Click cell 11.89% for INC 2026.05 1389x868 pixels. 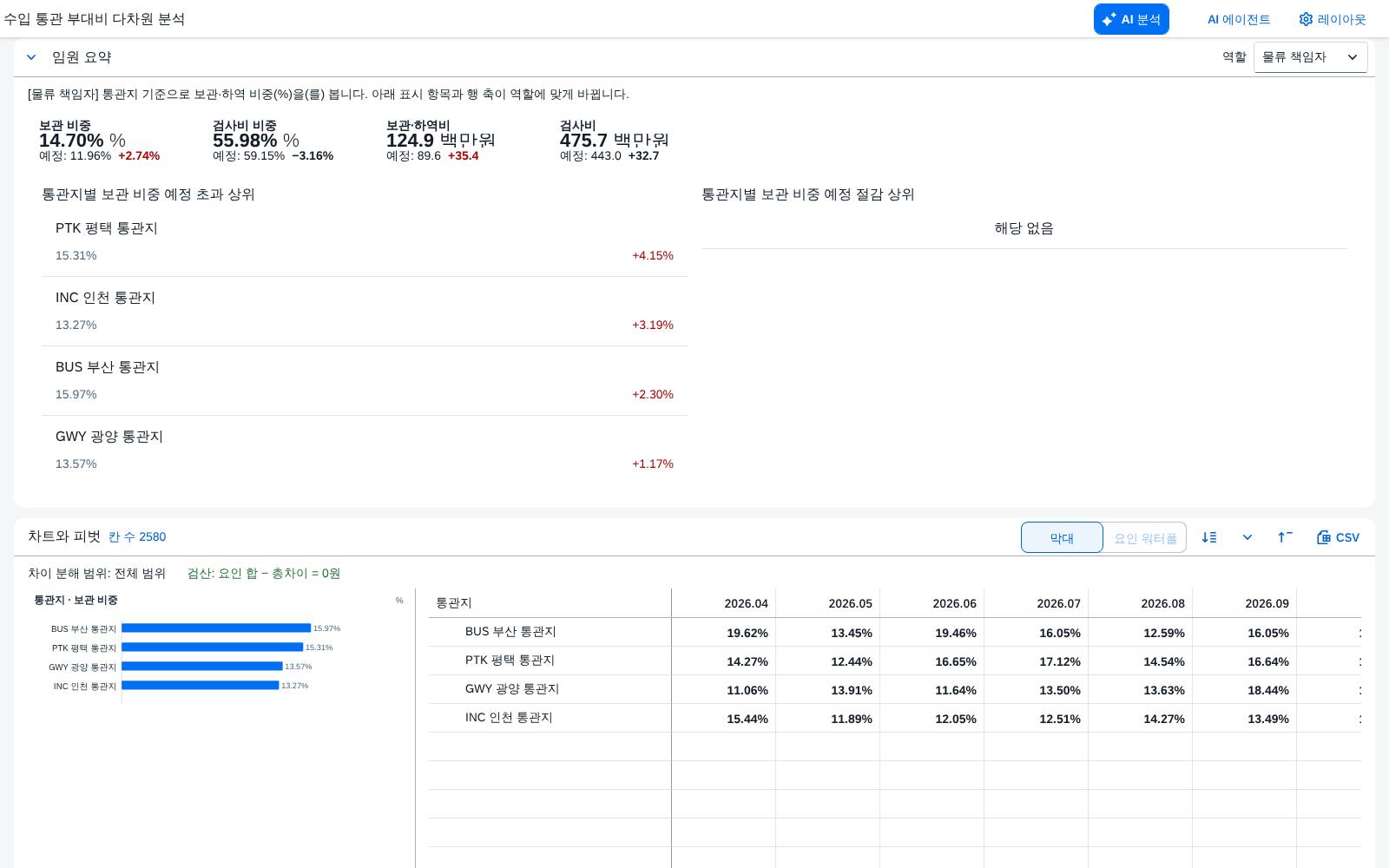tap(828, 719)
